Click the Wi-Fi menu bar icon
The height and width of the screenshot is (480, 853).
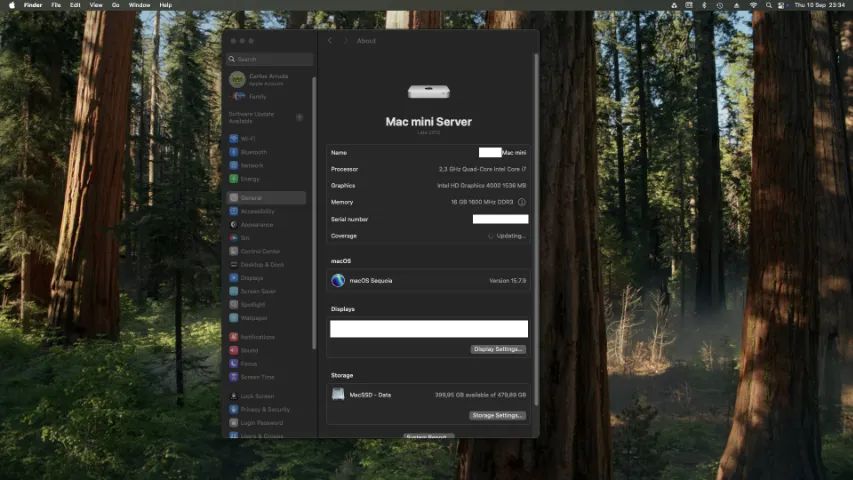pos(753,5)
